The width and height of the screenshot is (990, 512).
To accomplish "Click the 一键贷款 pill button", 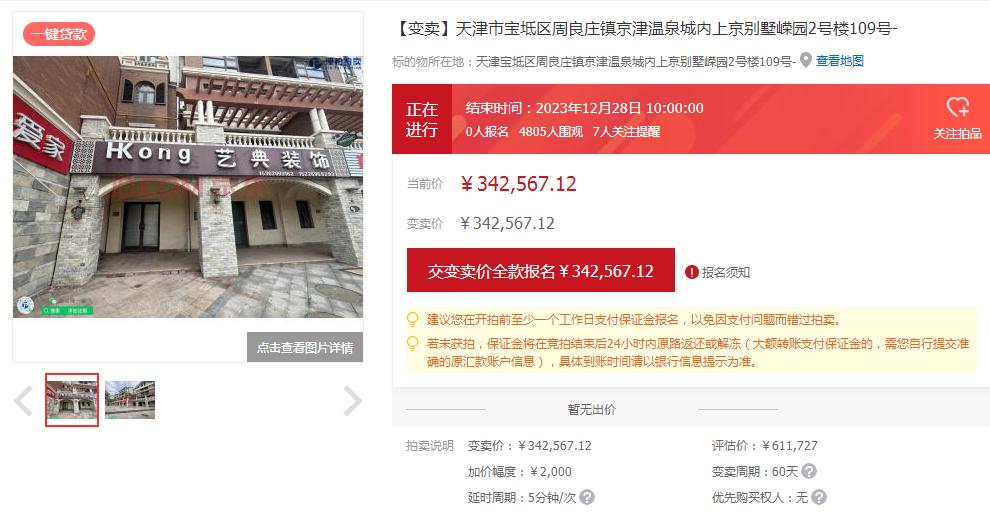I will tap(59, 34).
